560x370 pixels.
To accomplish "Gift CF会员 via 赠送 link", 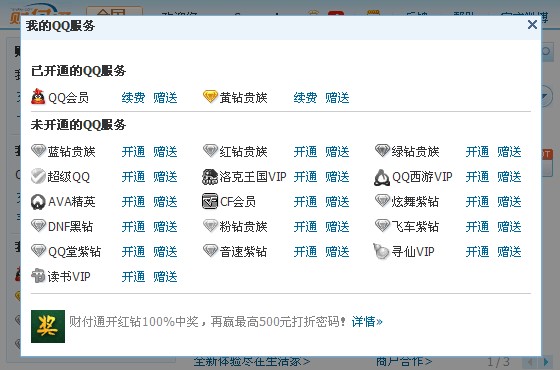I will [x=337, y=202].
